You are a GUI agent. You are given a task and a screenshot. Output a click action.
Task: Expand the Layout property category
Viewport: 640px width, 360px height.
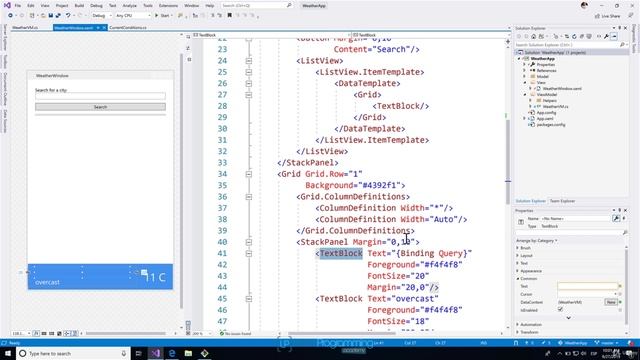pos(518,256)
